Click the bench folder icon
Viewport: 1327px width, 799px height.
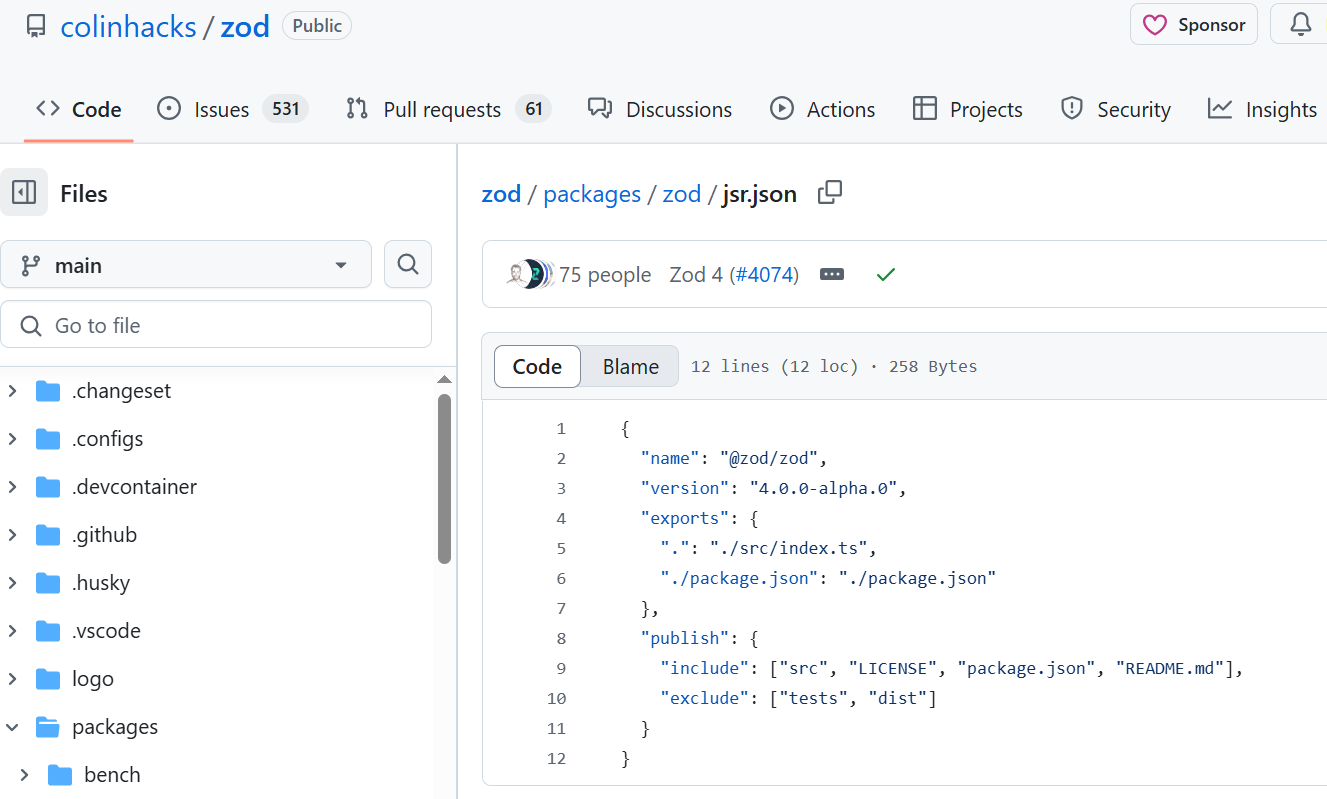click(60, 775)
